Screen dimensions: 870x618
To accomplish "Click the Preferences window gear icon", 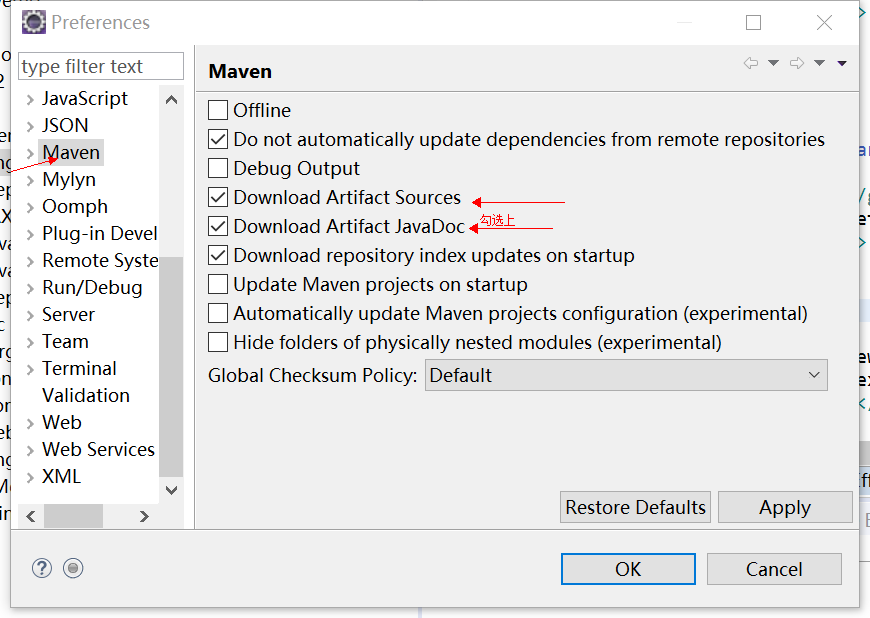I will pos(34,22).
